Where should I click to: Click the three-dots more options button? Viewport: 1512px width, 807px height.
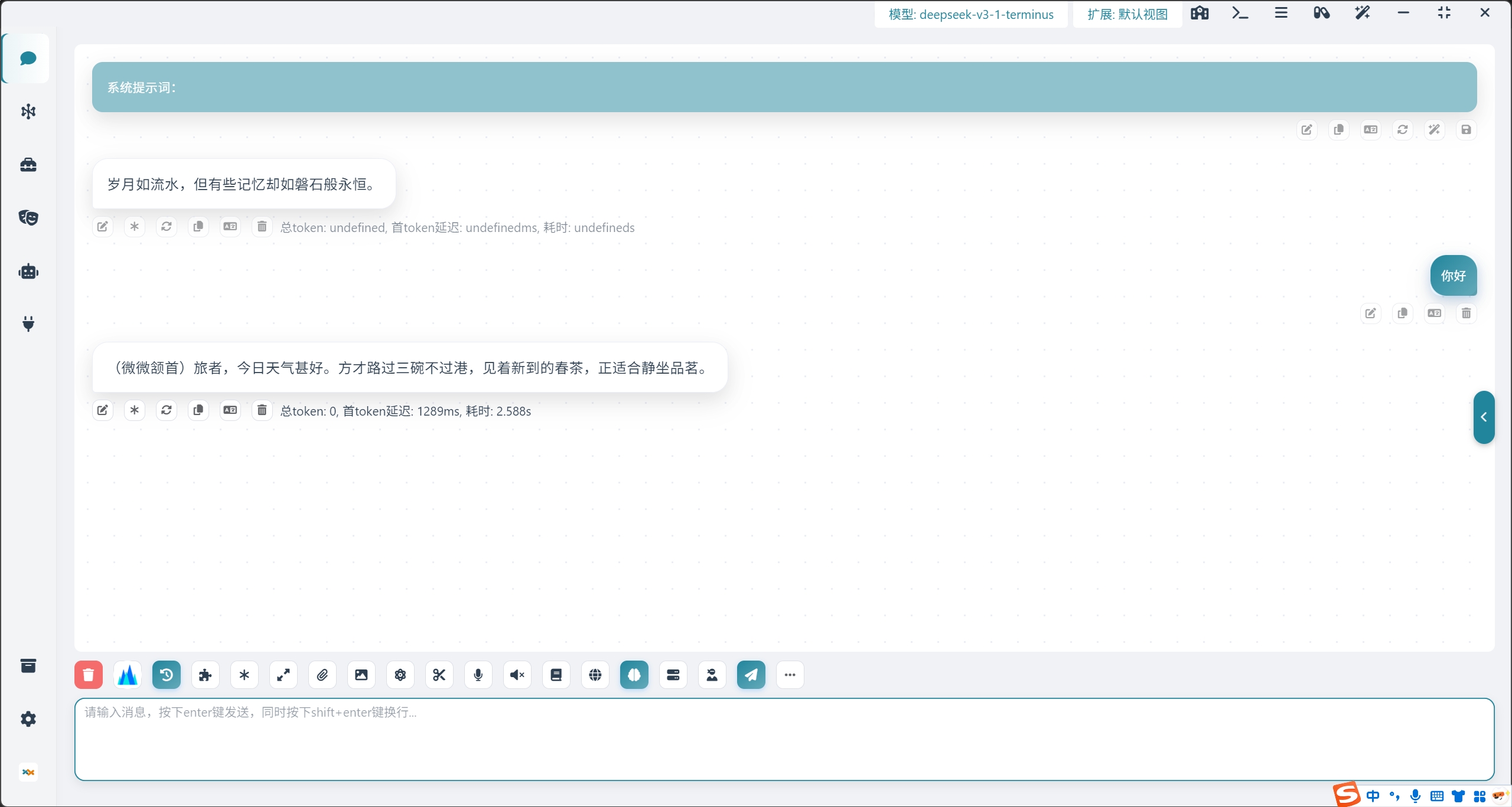790,675
